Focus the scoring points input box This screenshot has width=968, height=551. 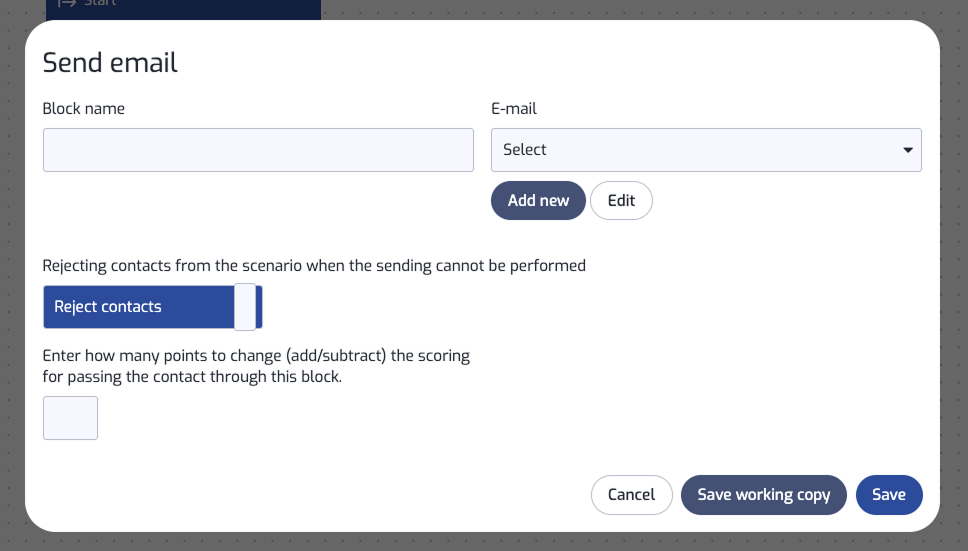pyautogui.click(x=70, y=418)
